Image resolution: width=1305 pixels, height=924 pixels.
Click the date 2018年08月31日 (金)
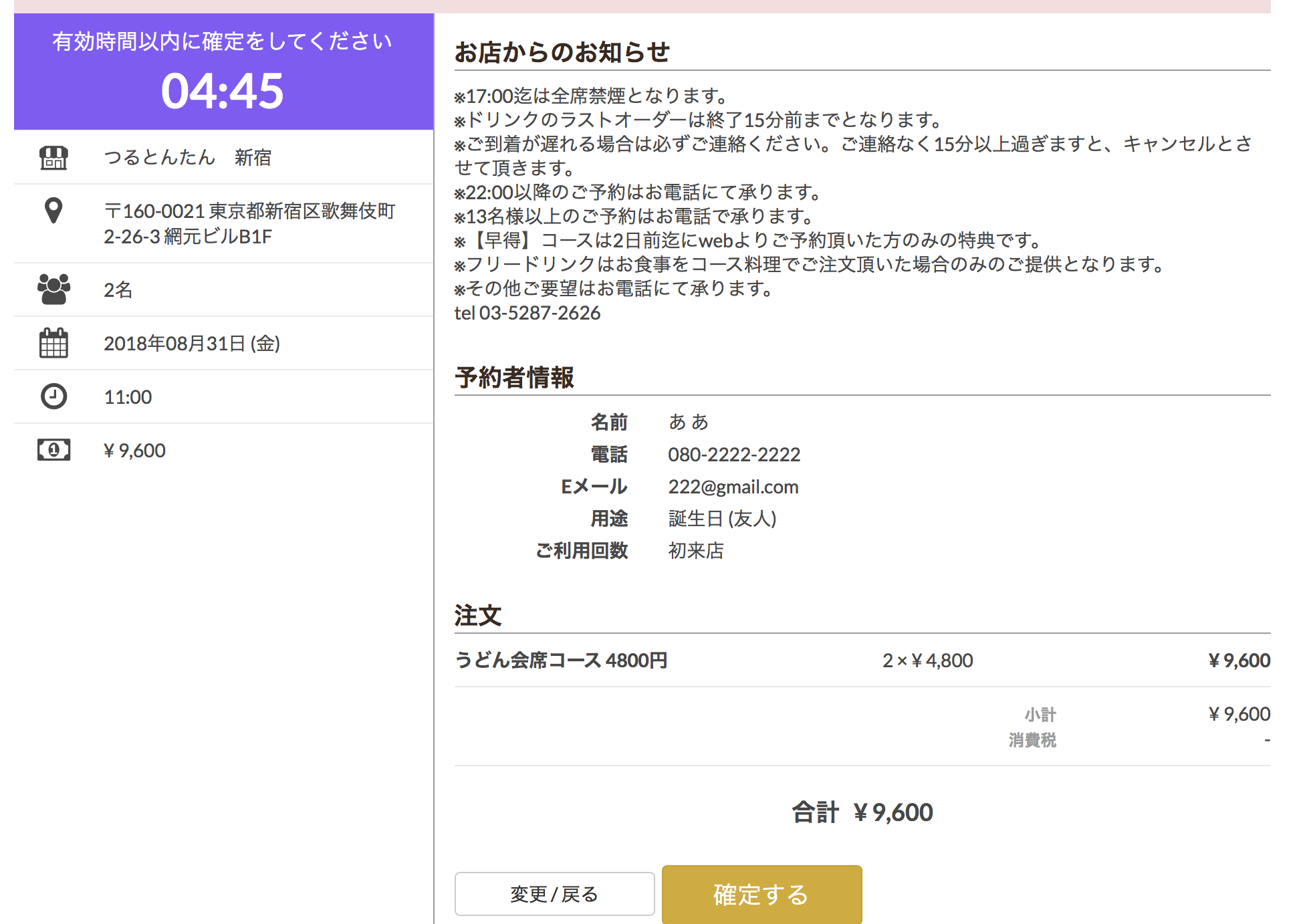click(192, 343)
